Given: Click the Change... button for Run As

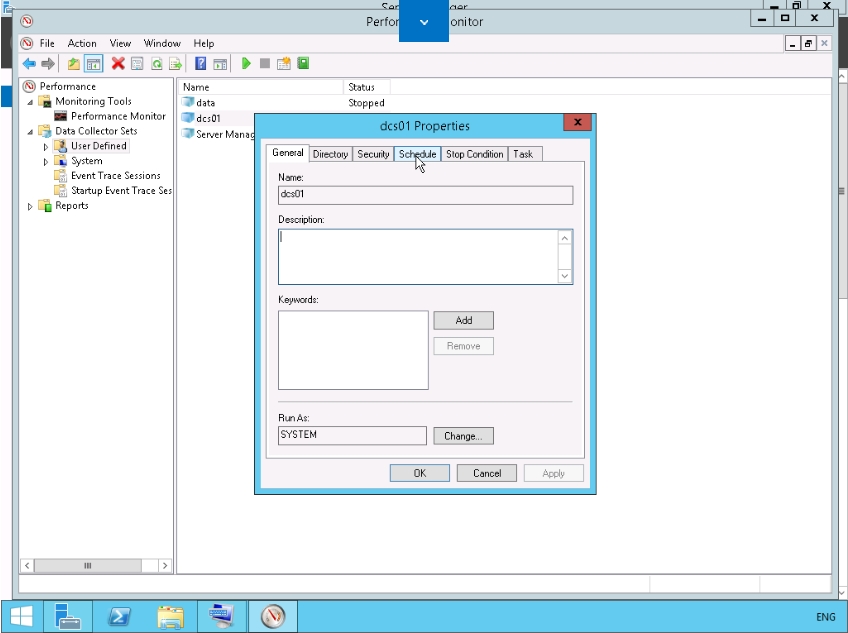Looking at the screenshot, I should (463, 436).
